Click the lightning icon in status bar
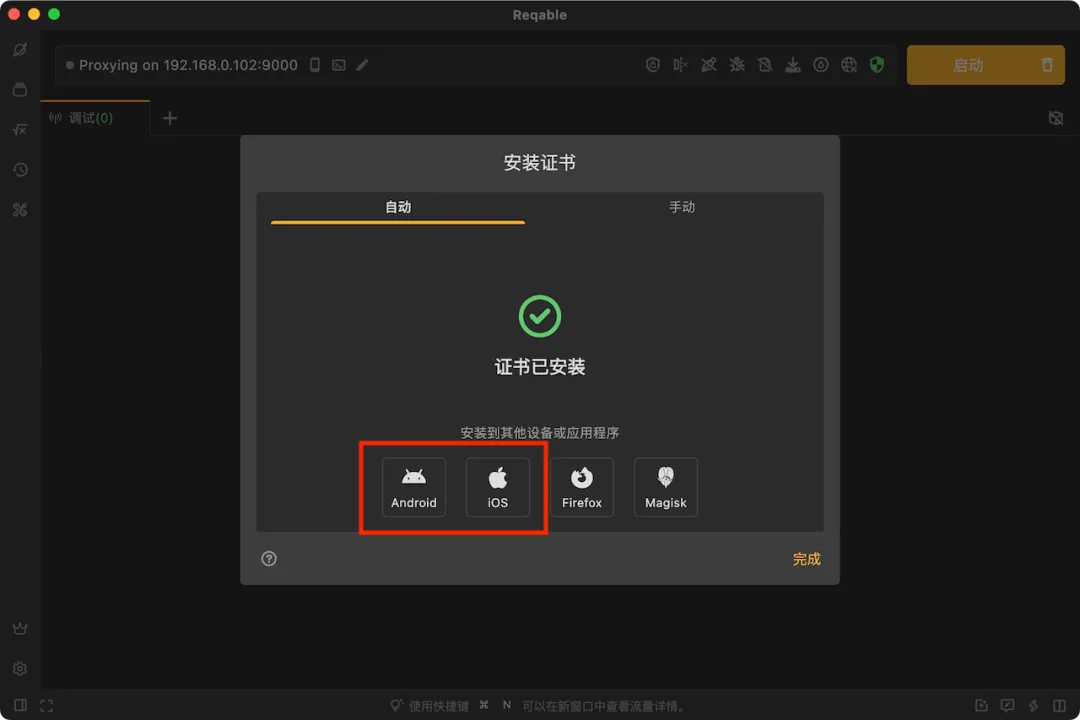 [x=1033, y=705]
